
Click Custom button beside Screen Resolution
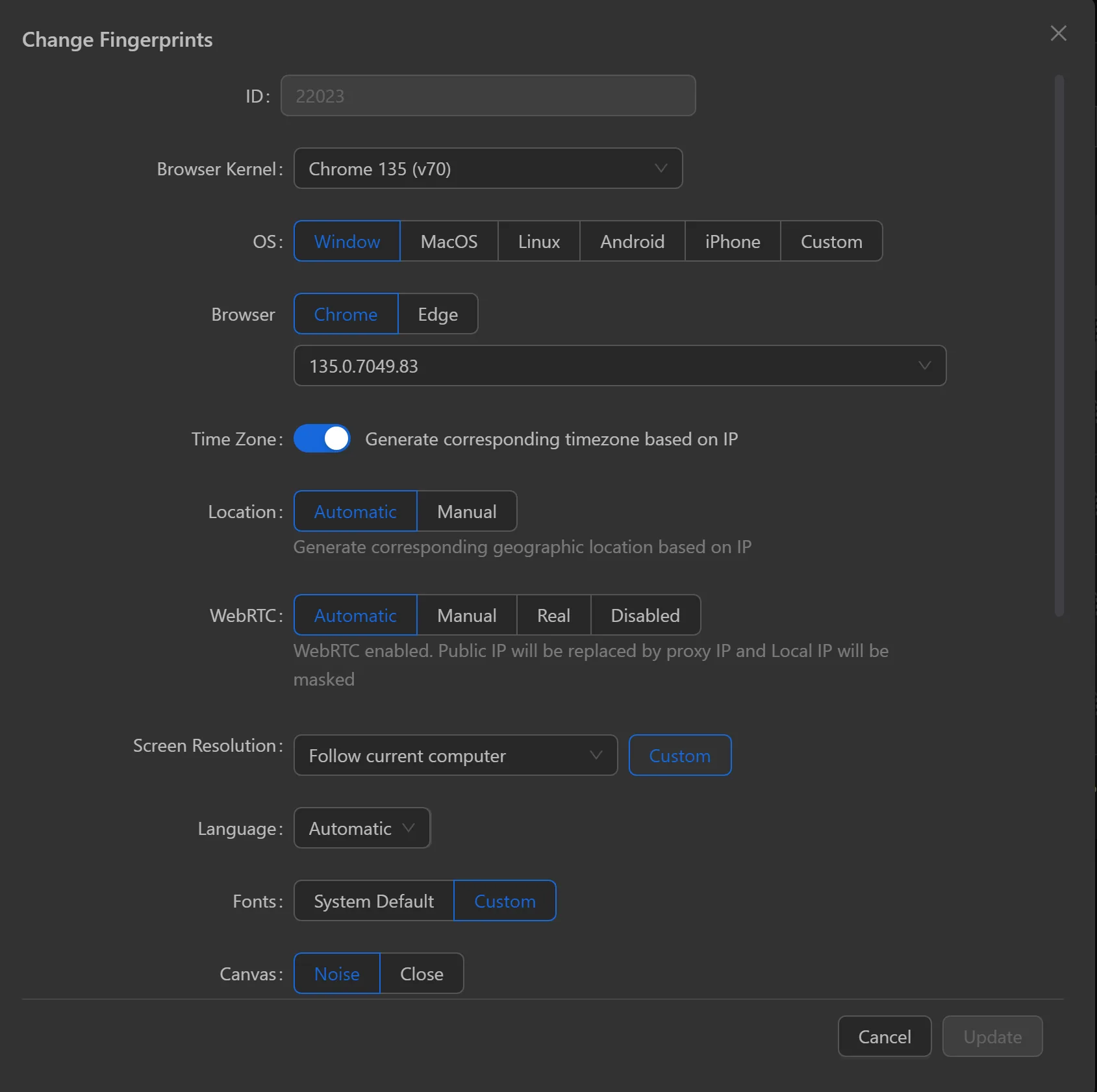pyautogui.click(x=679, y=756)
